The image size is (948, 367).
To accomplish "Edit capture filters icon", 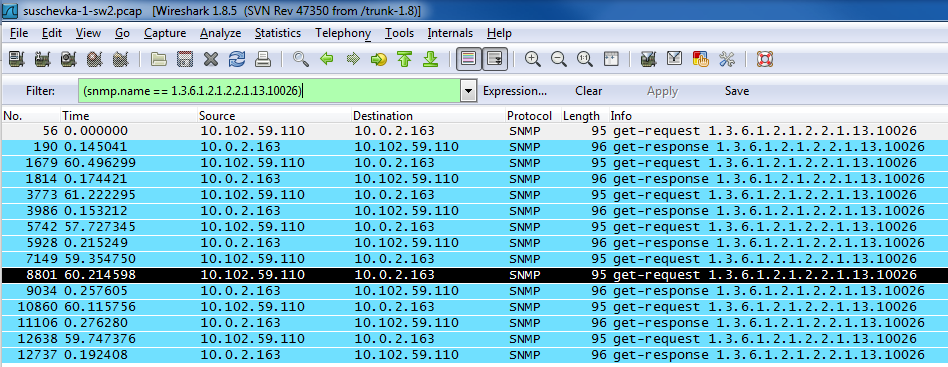I will click(x=649, y=59).
